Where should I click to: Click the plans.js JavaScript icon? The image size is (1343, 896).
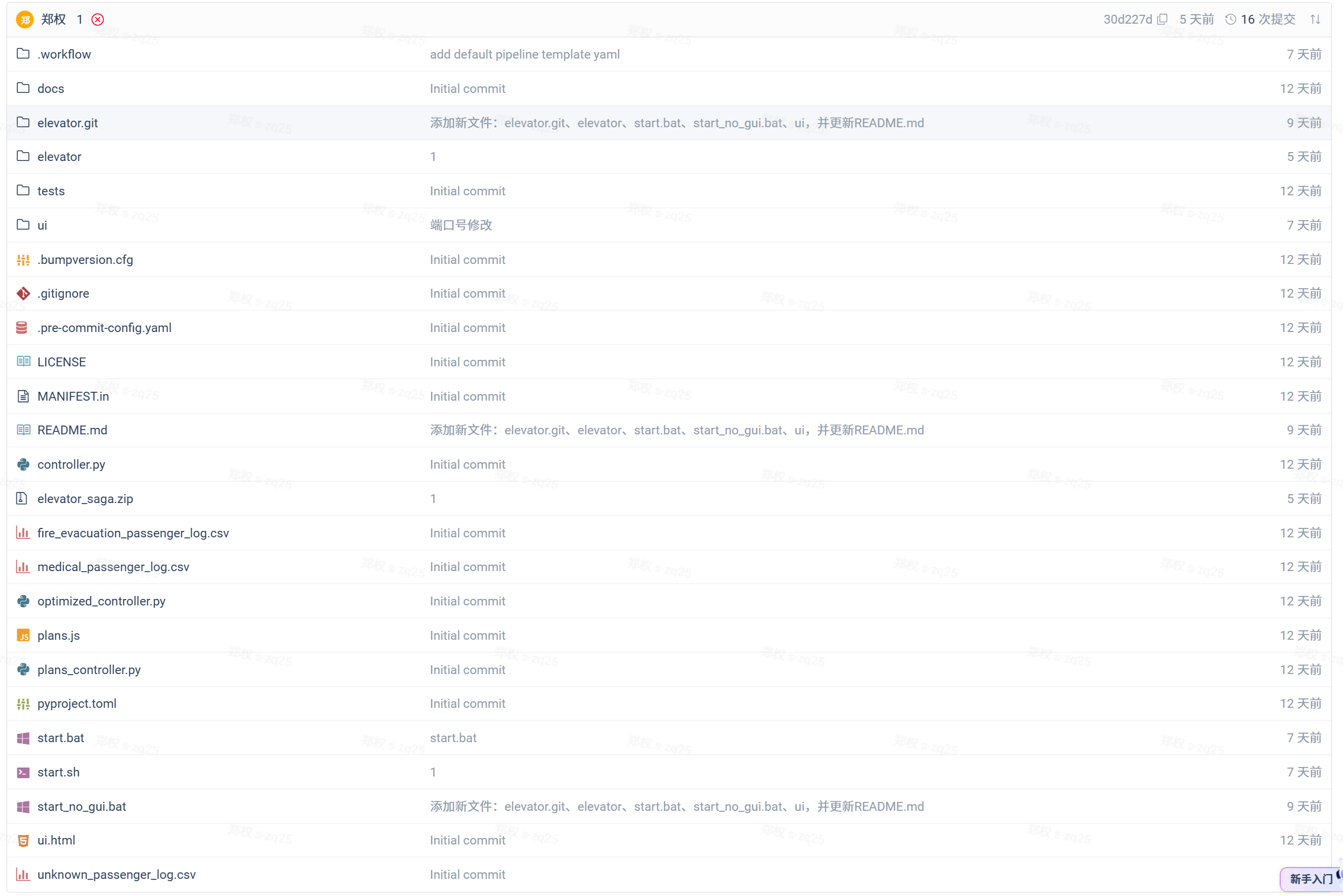23,636
